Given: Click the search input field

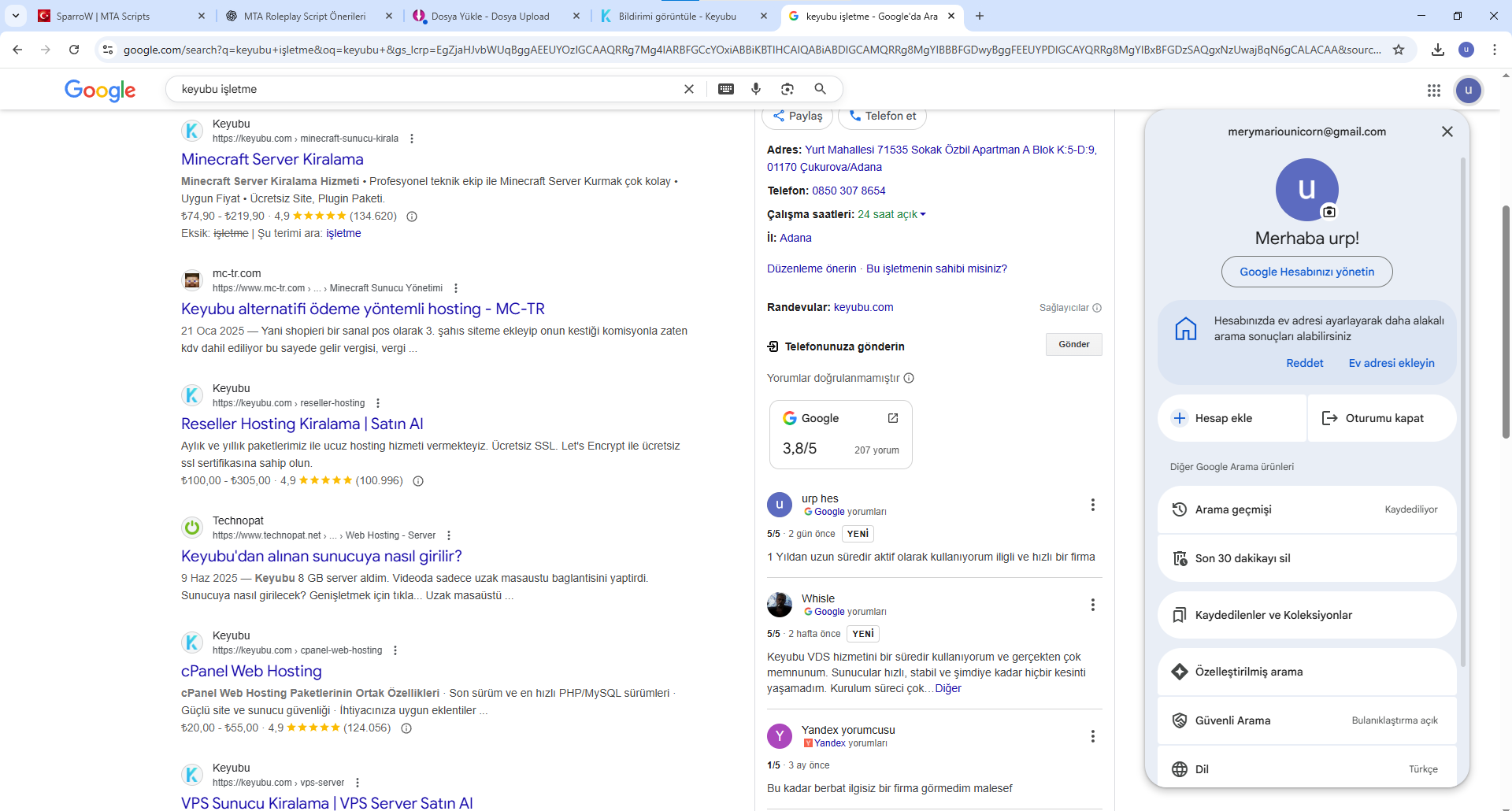Looking at the screenshot, I should (425, 89).
